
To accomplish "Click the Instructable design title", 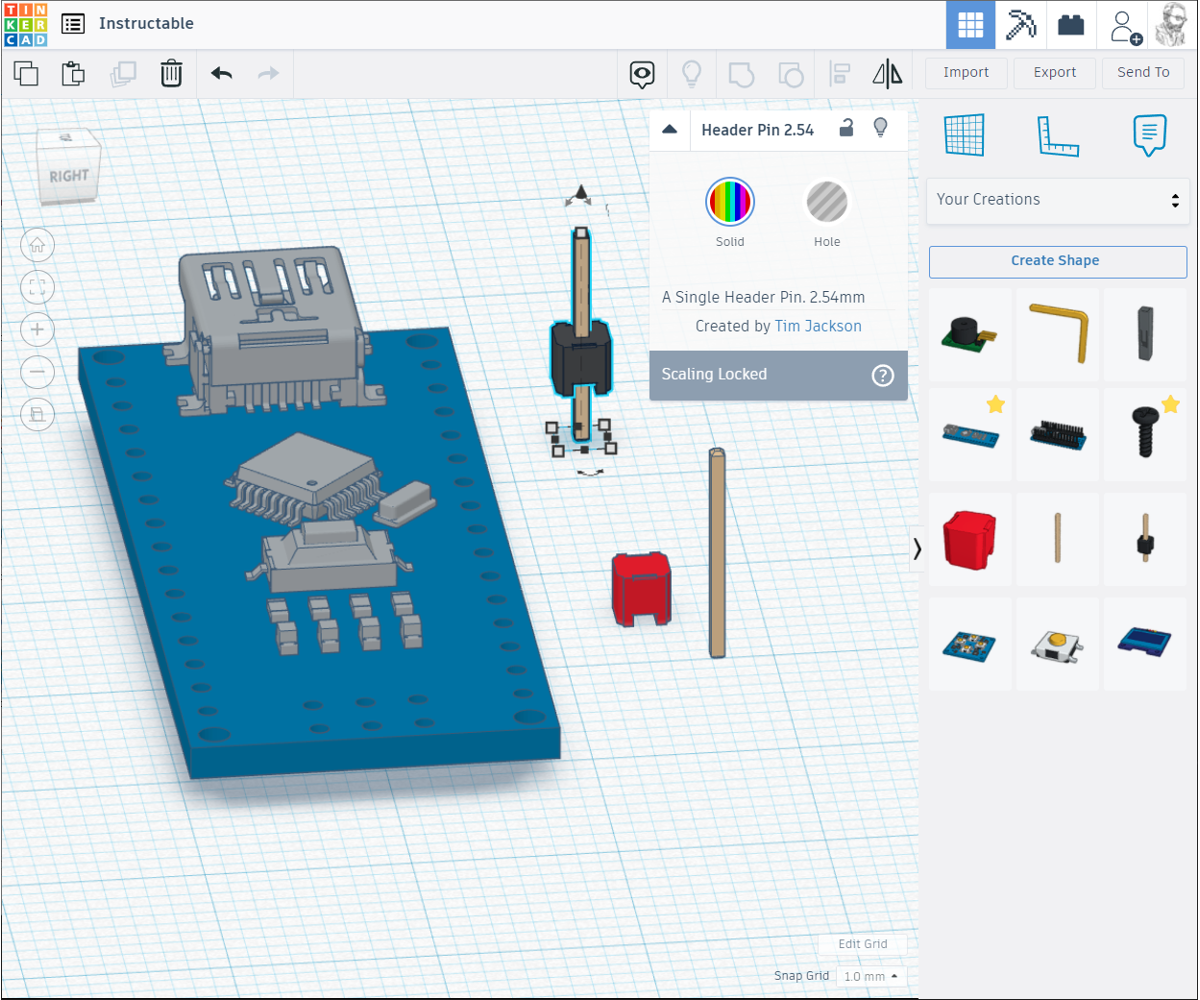I will 146,24.
